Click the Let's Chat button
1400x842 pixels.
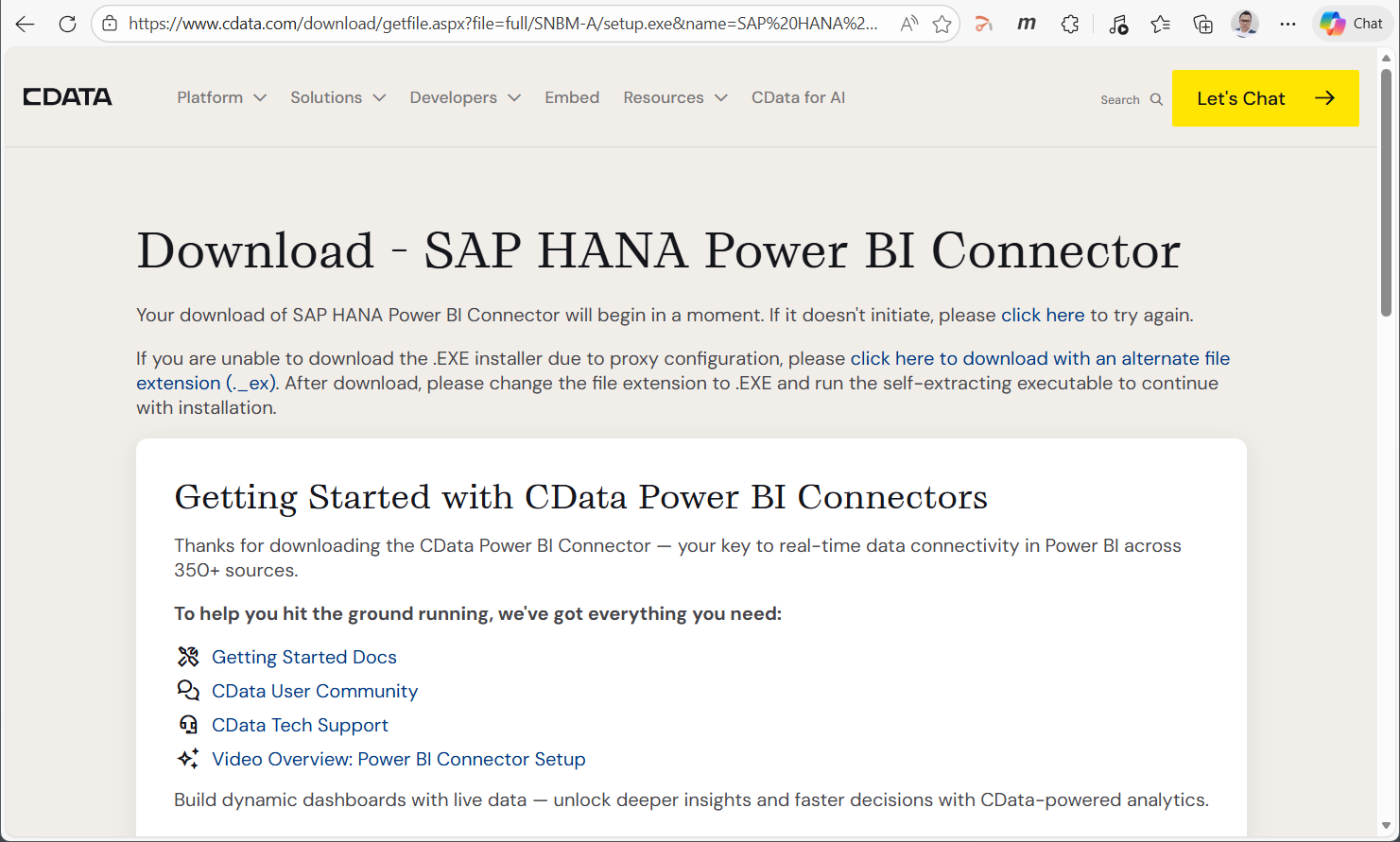click(x=1266, y=98)
